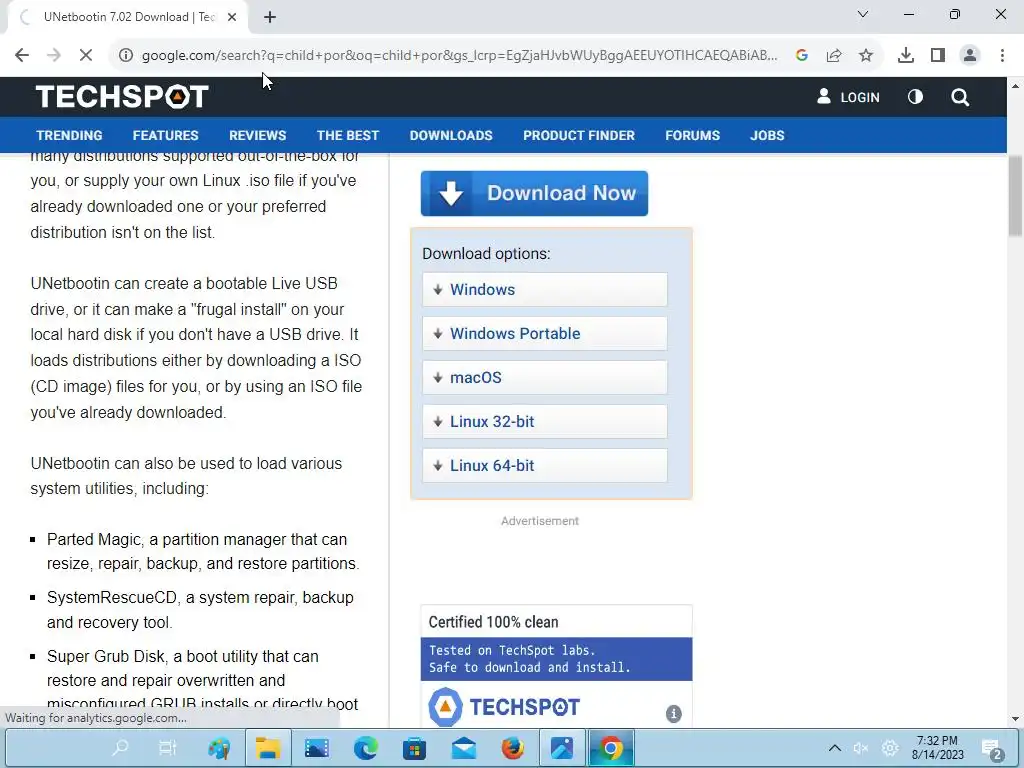Click the browser back arrow

pyautogui.click(x=22, y=56)
